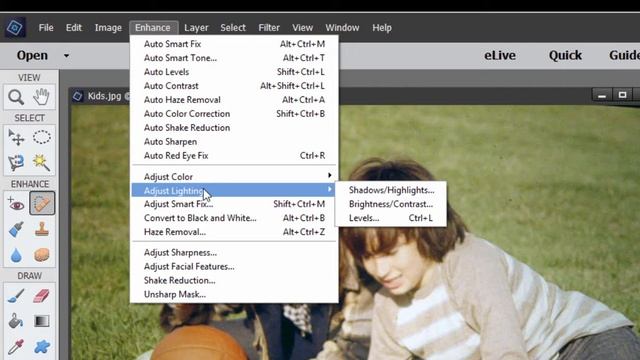Screen dimensions: 640x360
Task: Select the Brush tool
Action: [16, 296]
